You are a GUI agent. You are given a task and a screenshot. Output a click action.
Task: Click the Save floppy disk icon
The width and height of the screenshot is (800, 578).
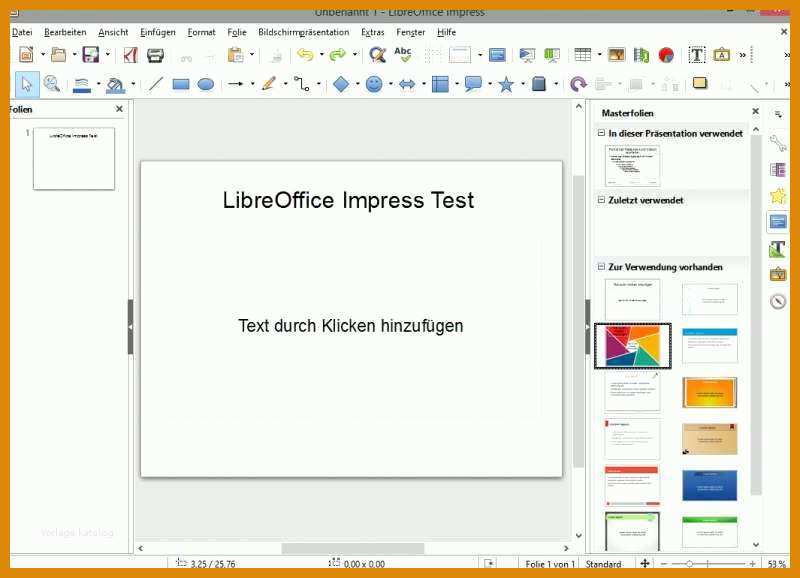coord(91,54)
